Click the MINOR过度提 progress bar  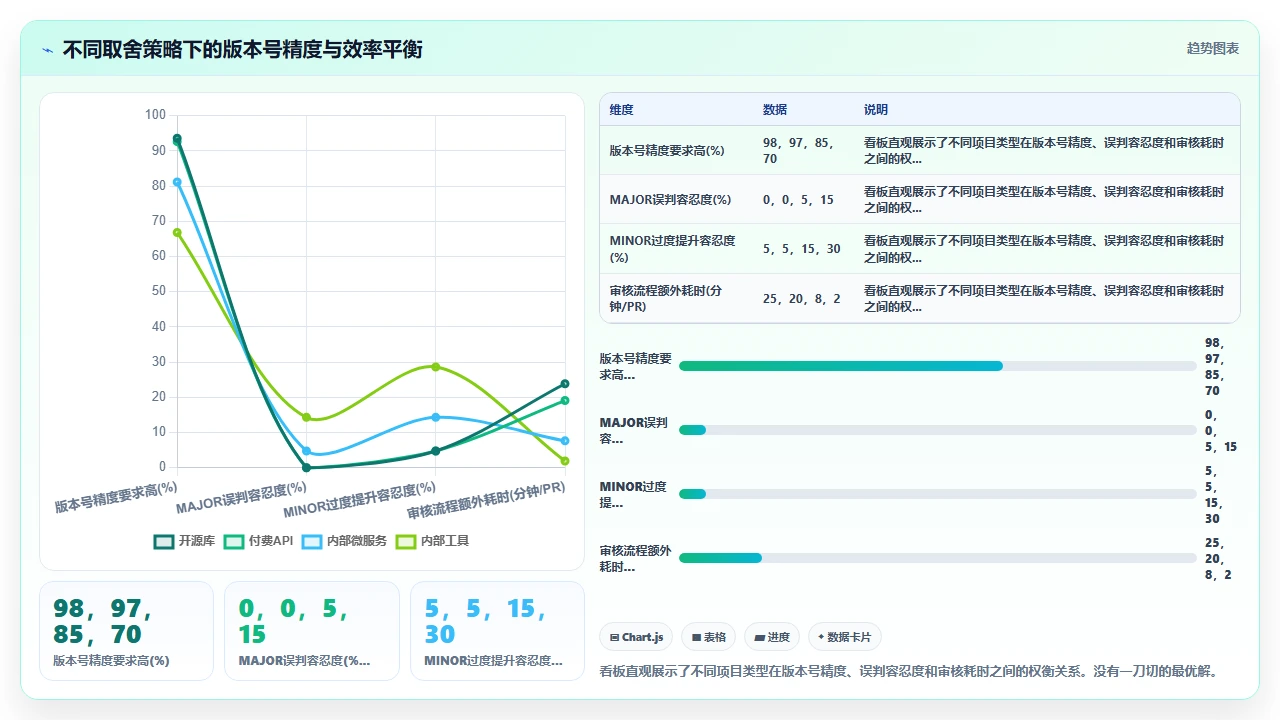point(937,494)
